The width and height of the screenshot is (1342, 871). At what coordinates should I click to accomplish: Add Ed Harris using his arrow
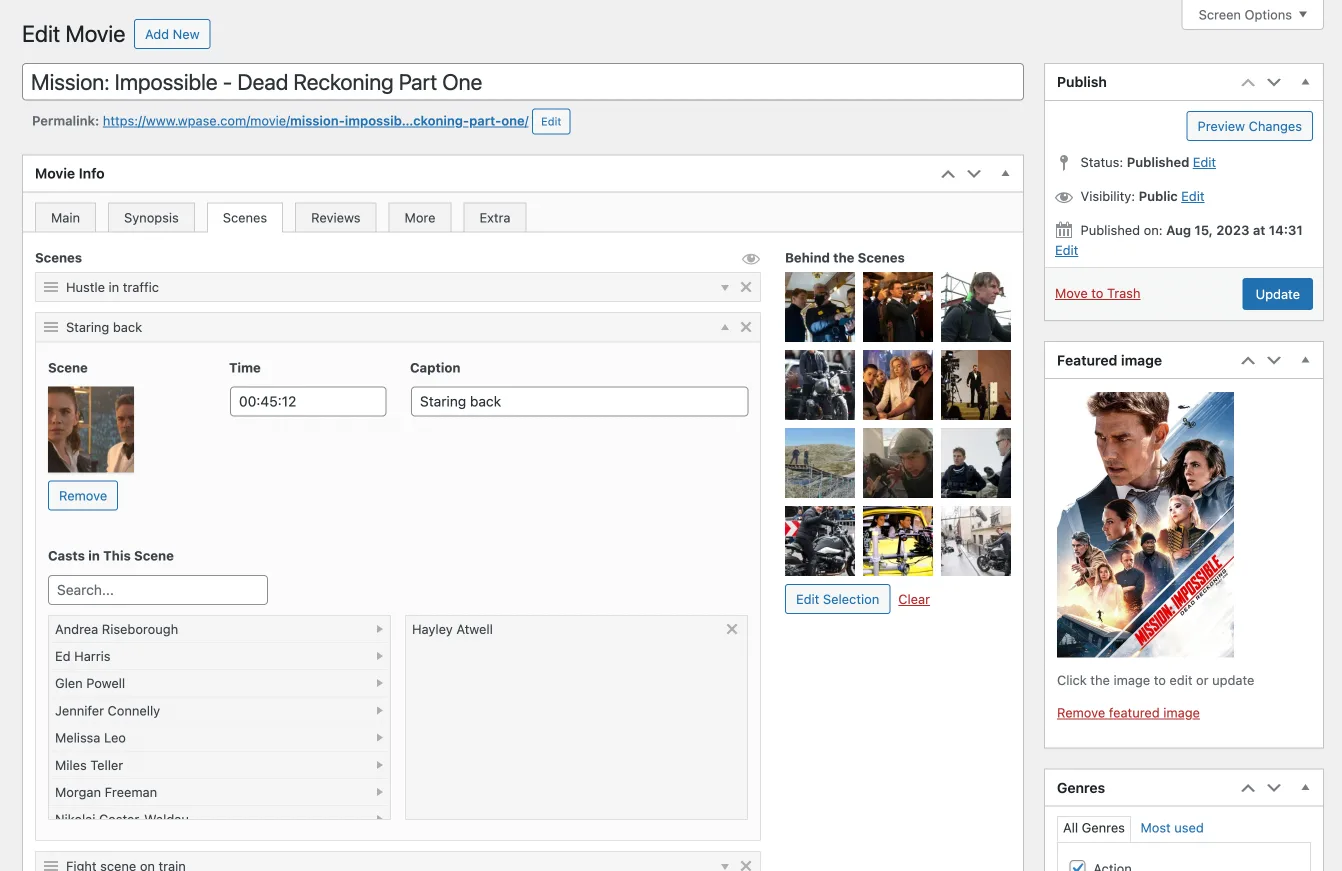click(x=379, y=656)
